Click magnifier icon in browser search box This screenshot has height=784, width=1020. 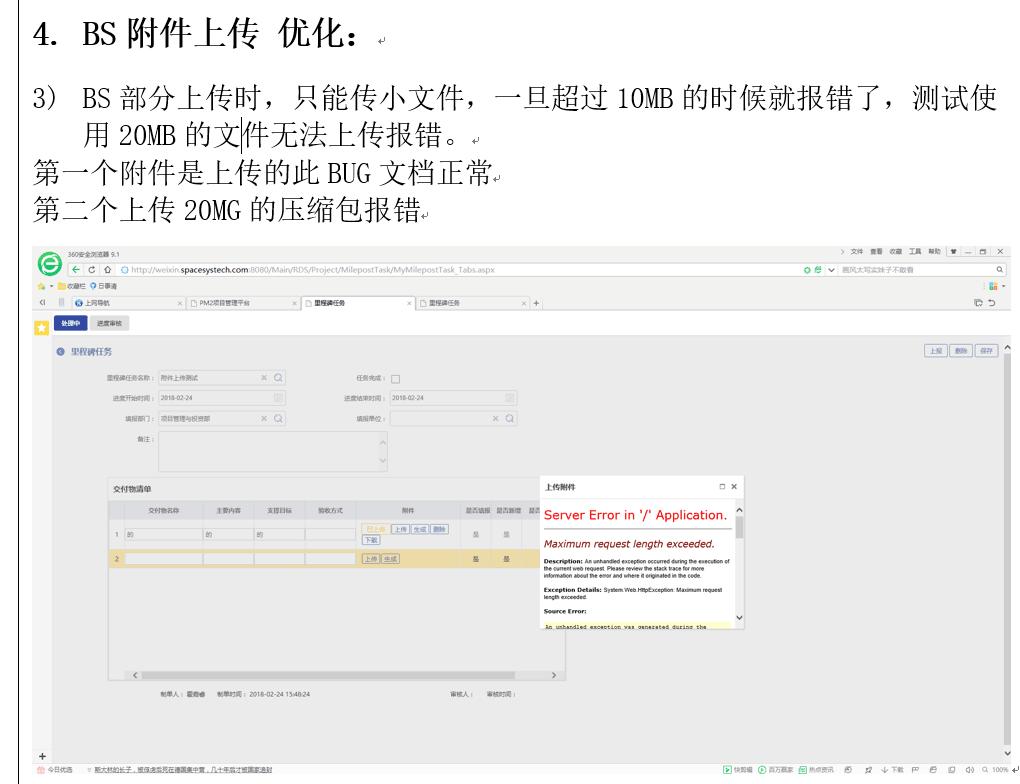[x=998, y=268]
